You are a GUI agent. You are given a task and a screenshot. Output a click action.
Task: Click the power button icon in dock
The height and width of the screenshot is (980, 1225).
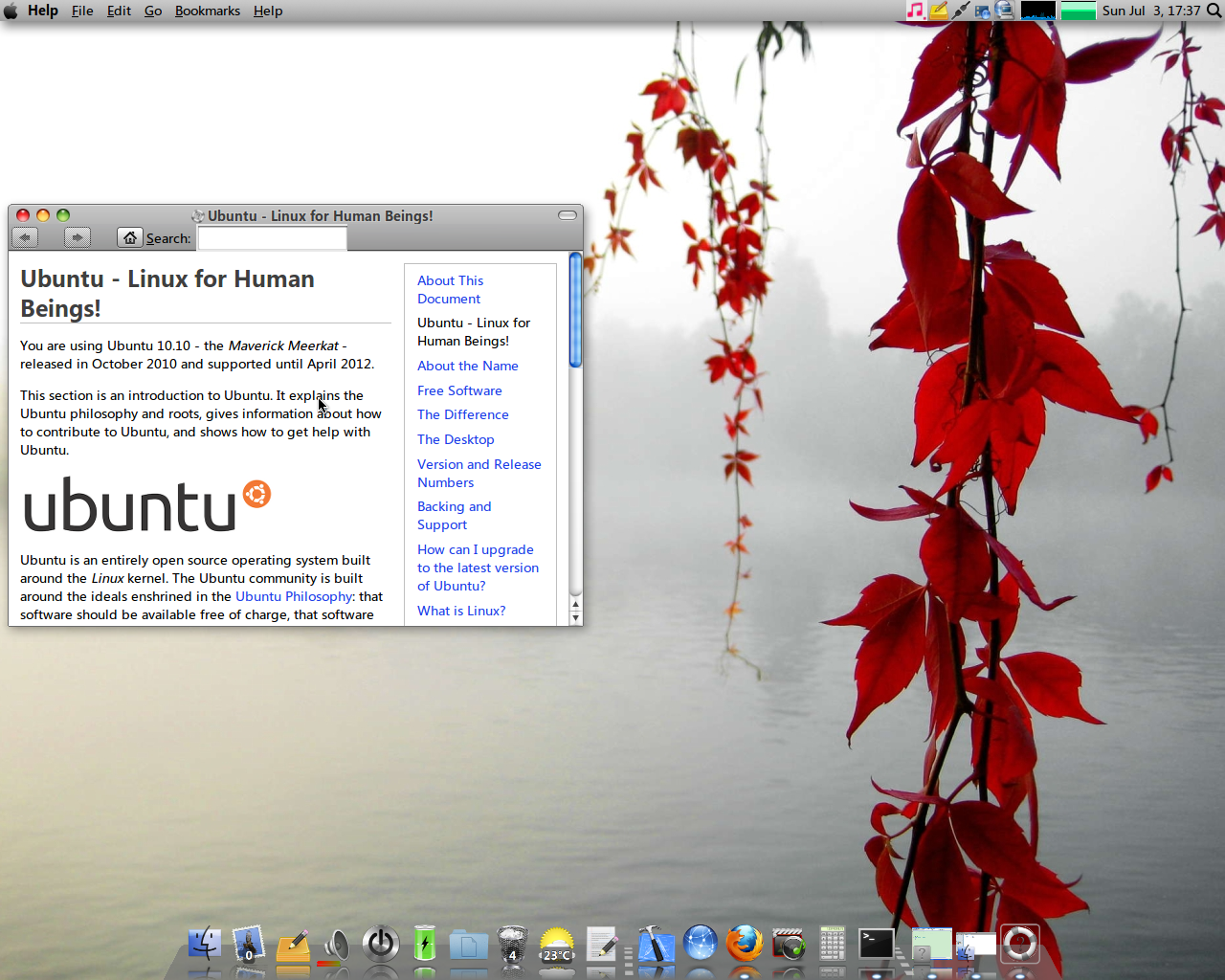point(381,944)
